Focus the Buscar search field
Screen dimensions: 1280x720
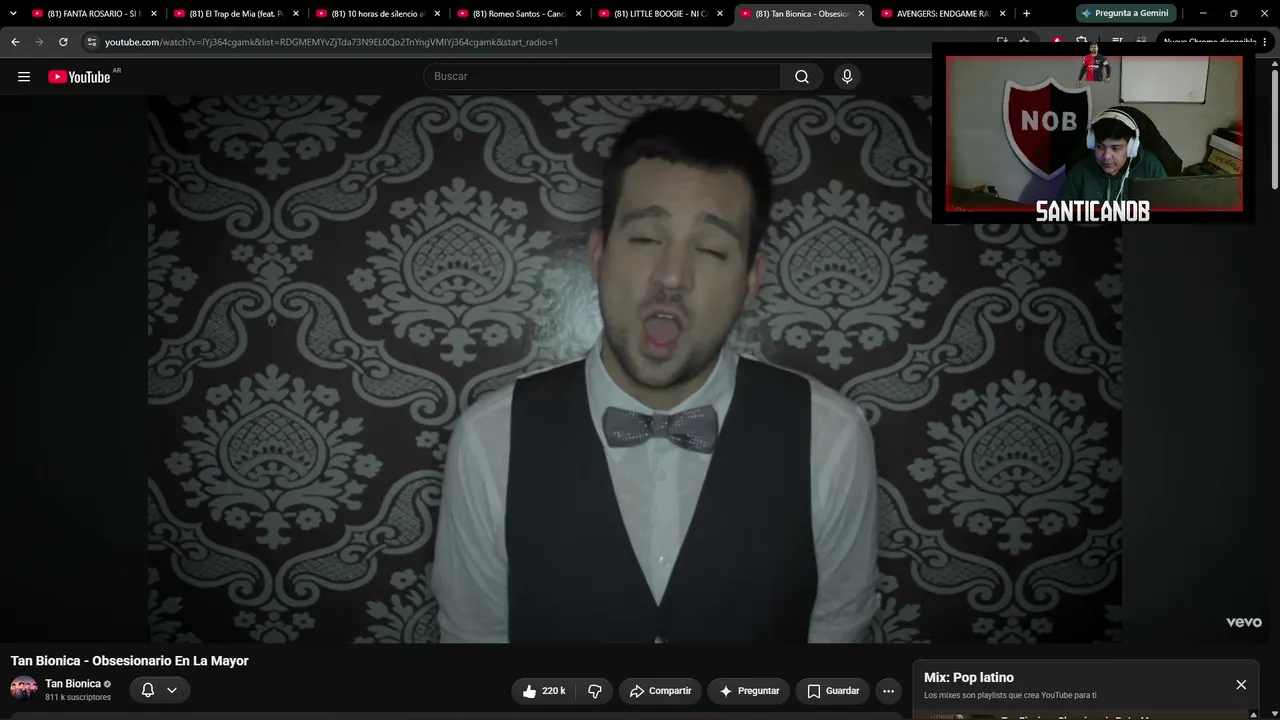(x=602, y=77)
